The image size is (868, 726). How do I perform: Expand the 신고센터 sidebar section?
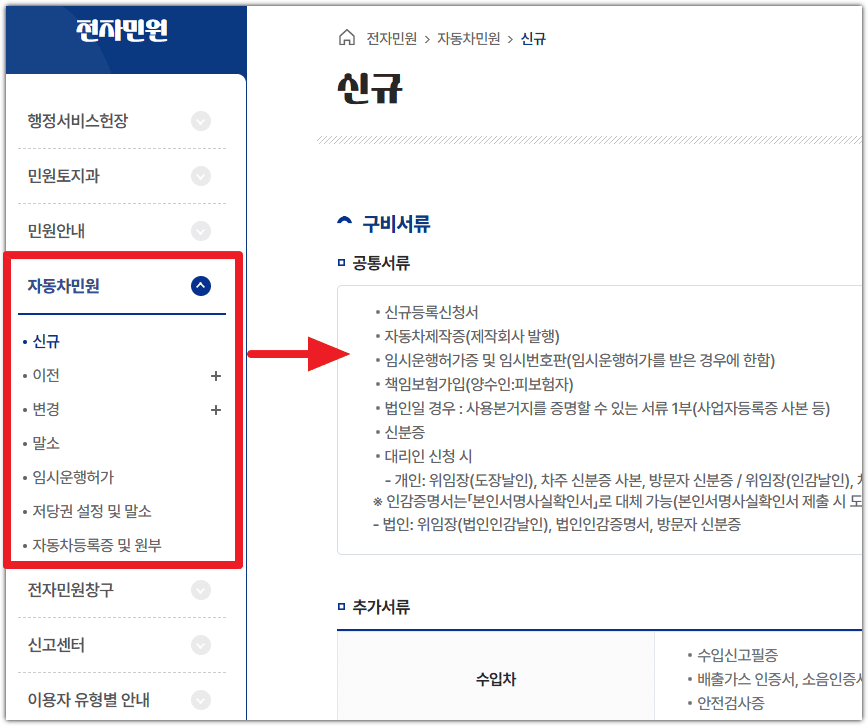pos(201,645)
